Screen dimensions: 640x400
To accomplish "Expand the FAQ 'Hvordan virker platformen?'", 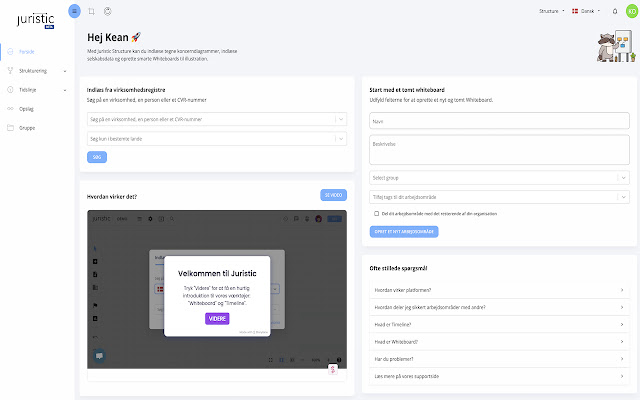I will coord(499,290).
